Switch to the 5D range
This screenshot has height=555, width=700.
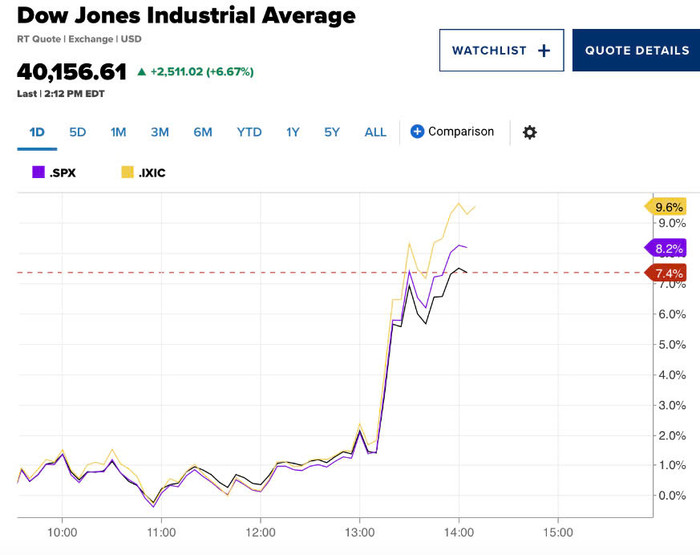tap(77, 132)
